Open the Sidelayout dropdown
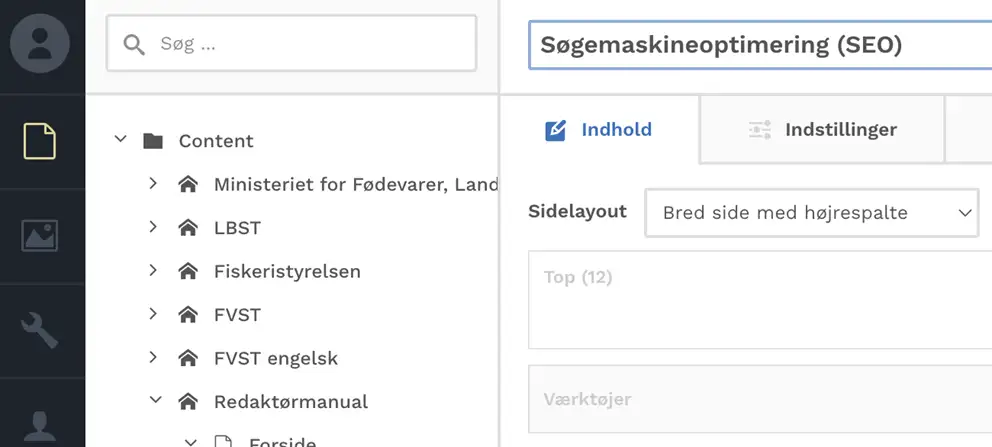 [x=811, y=213]
